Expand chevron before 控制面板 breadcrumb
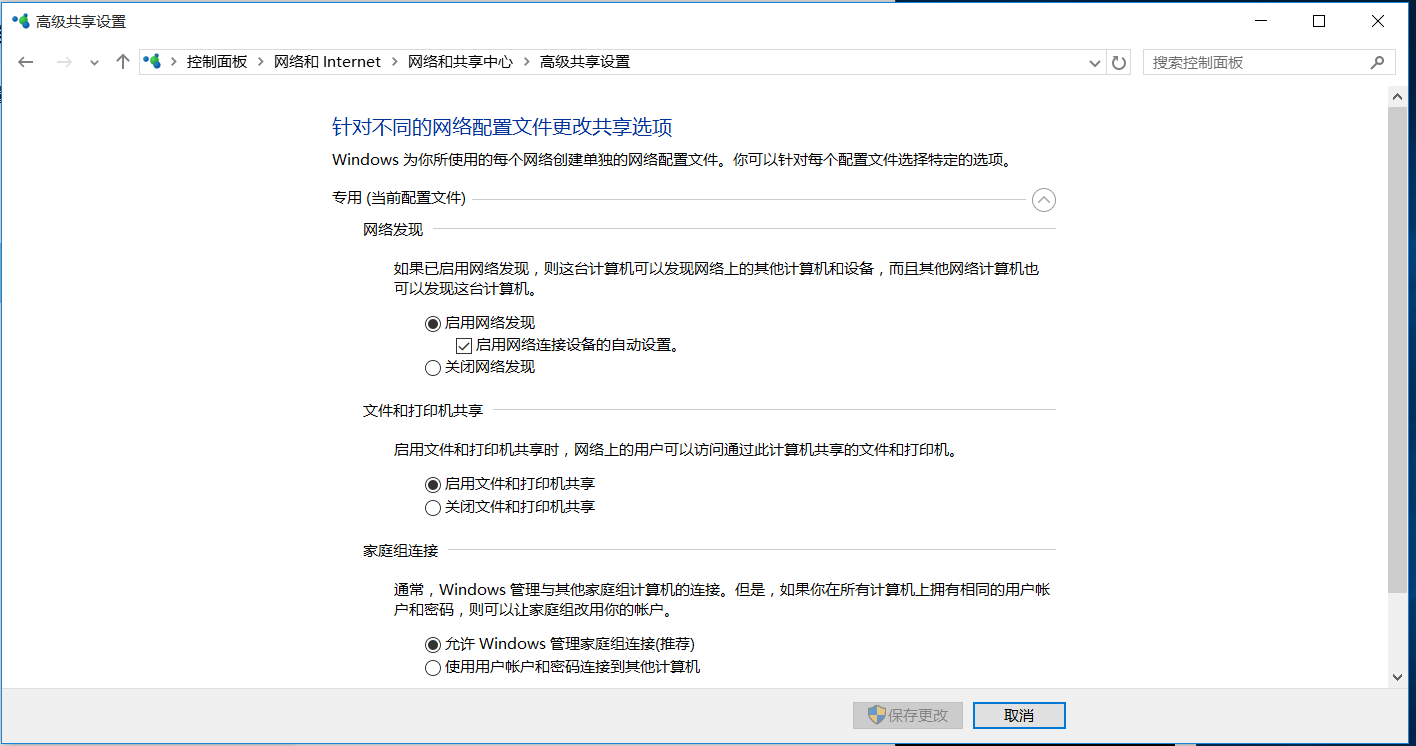The height and width of the screenshot is (746, 1416). (173, 62)
